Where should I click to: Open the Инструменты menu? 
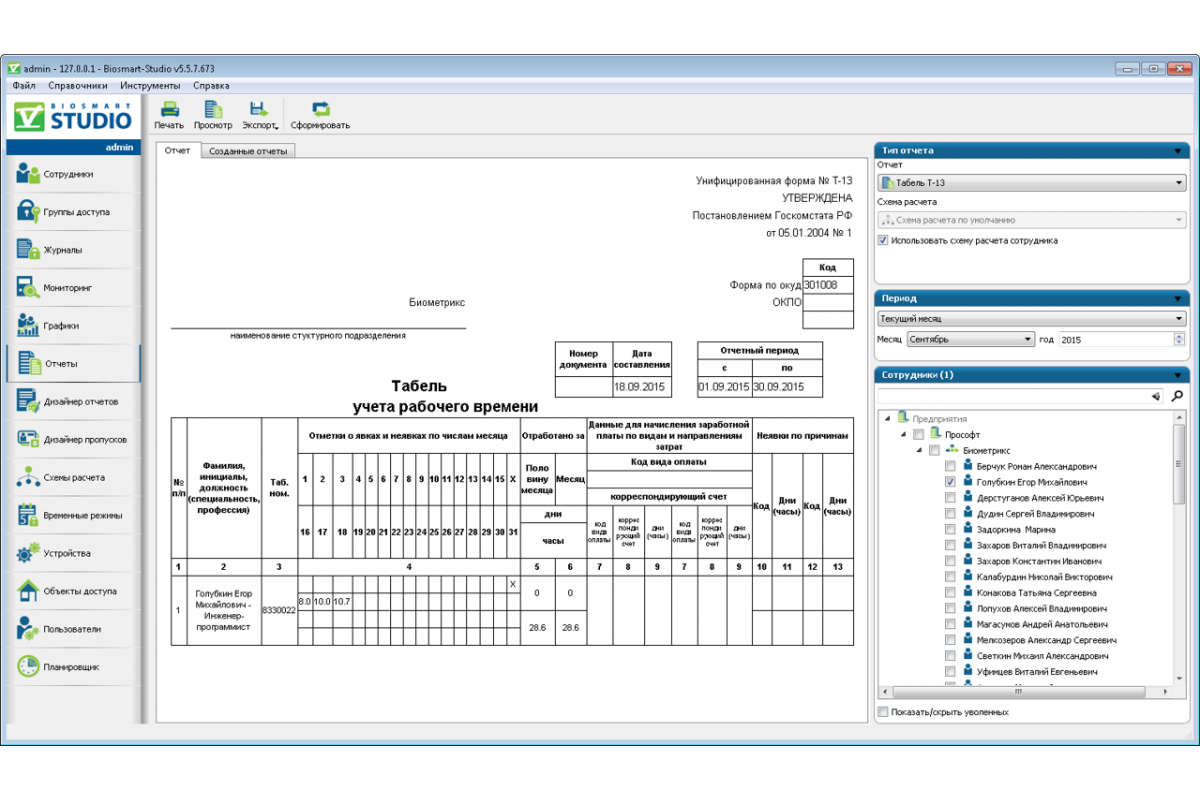(x=150, y=86)
